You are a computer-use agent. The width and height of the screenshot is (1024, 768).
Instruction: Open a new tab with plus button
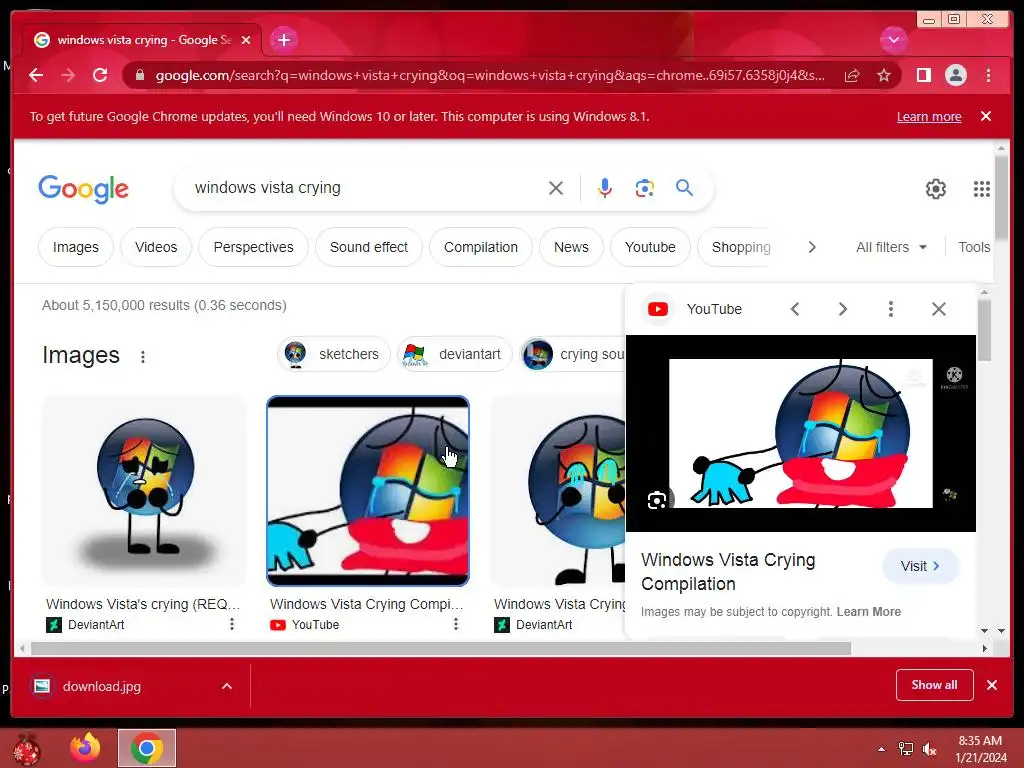click(283, 40)
